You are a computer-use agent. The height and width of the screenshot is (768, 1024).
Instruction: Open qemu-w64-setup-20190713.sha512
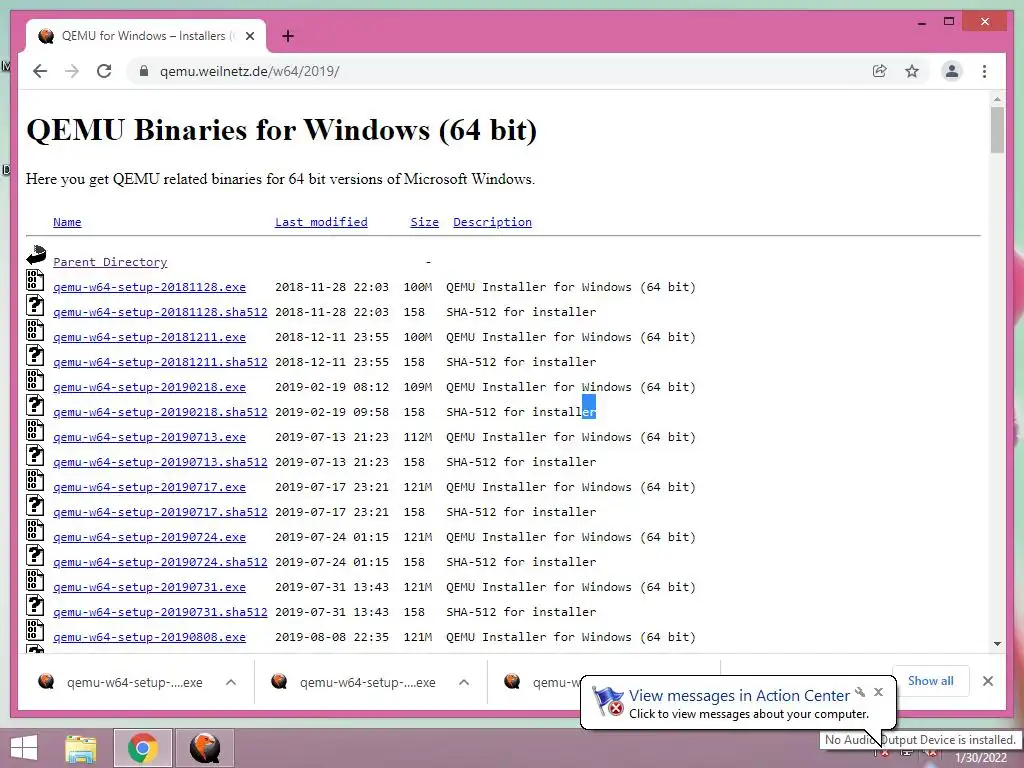(x=160, y=462)
